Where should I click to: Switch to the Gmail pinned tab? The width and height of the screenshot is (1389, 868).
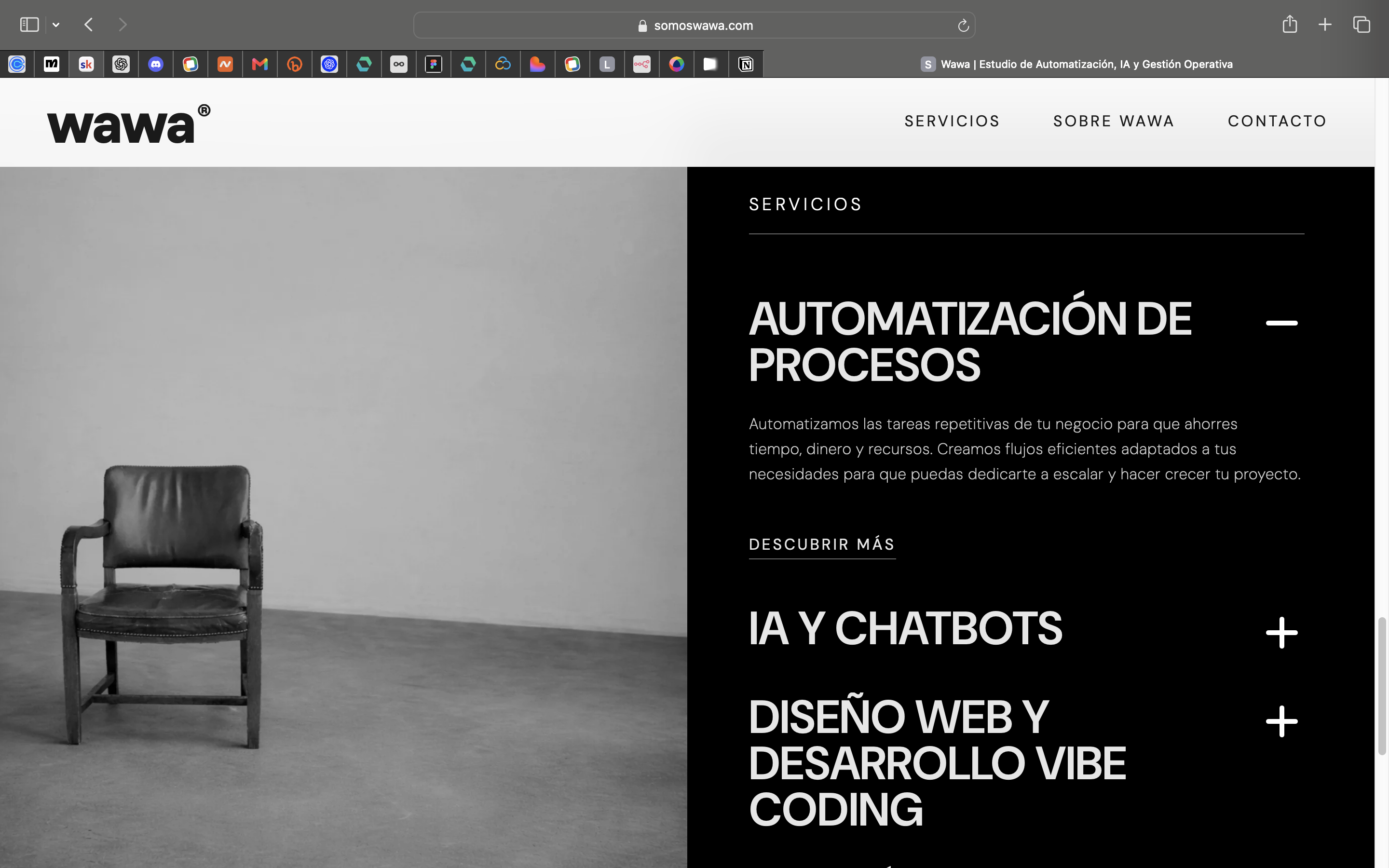260,64
